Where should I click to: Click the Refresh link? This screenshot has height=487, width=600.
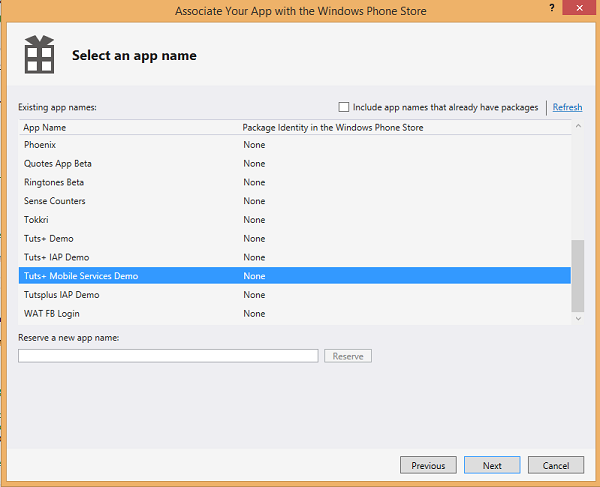pos(567,107)
